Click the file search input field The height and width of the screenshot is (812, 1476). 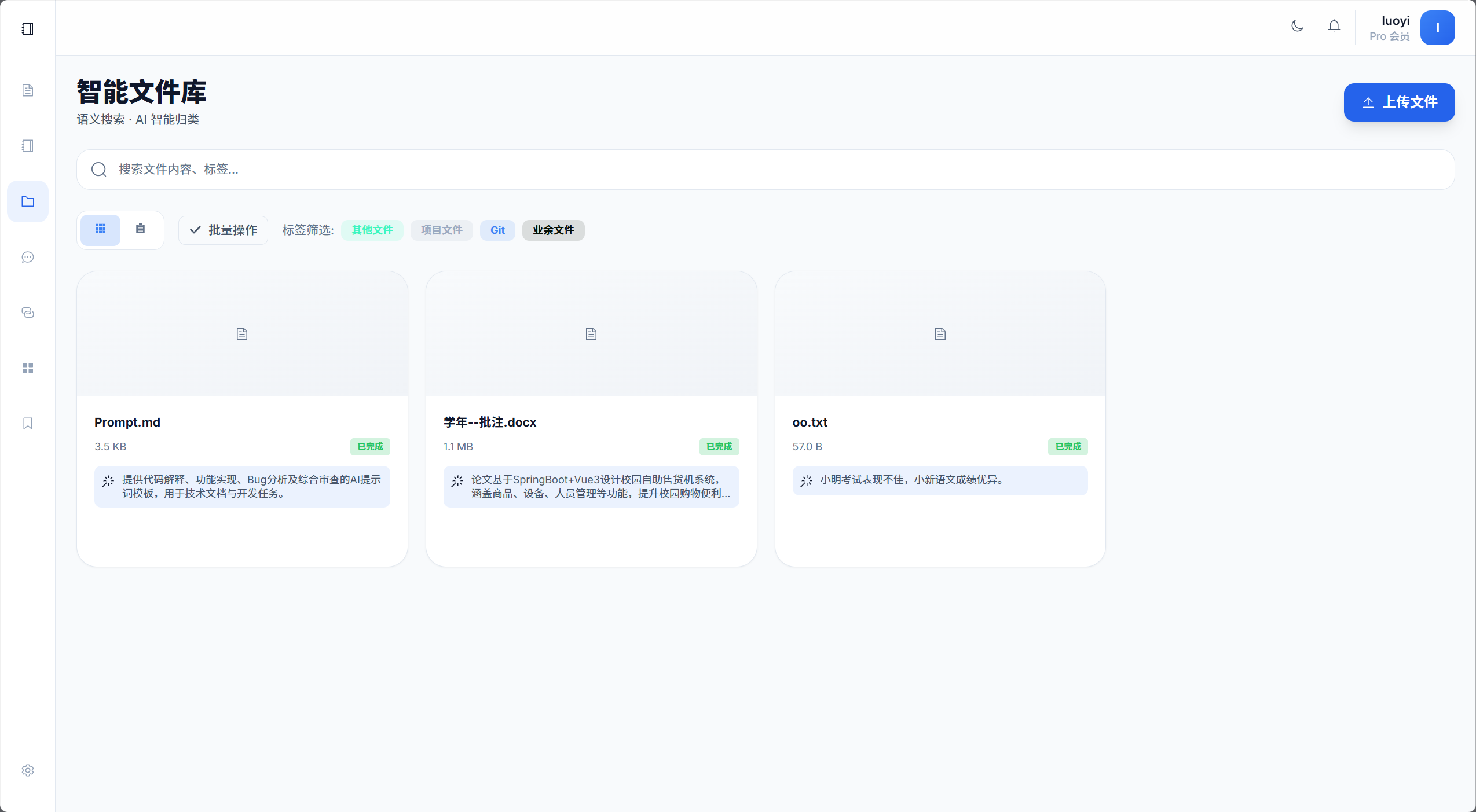point(764,170)
